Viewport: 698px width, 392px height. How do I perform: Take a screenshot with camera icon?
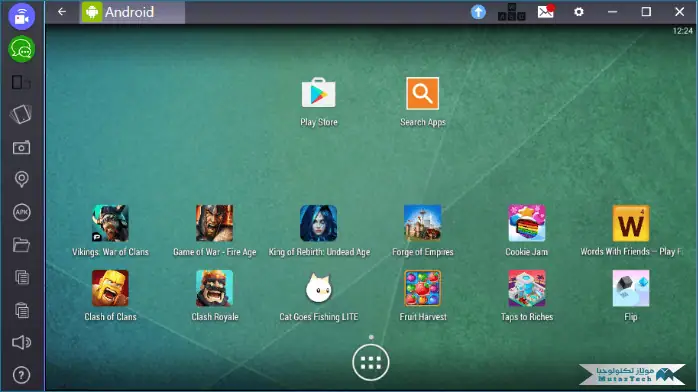[x=21, y=147]
